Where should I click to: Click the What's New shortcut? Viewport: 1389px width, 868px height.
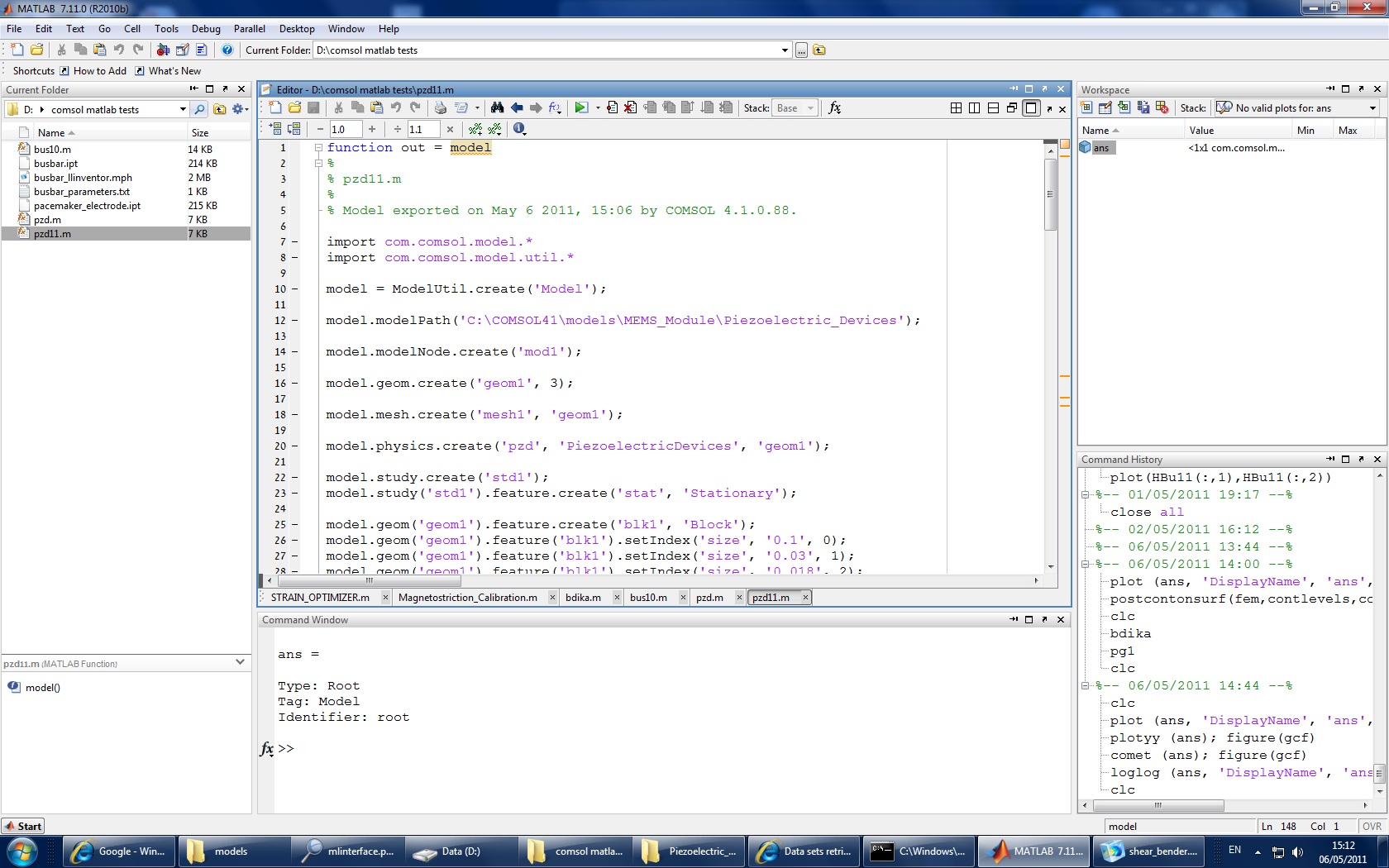tap(174, 71)
